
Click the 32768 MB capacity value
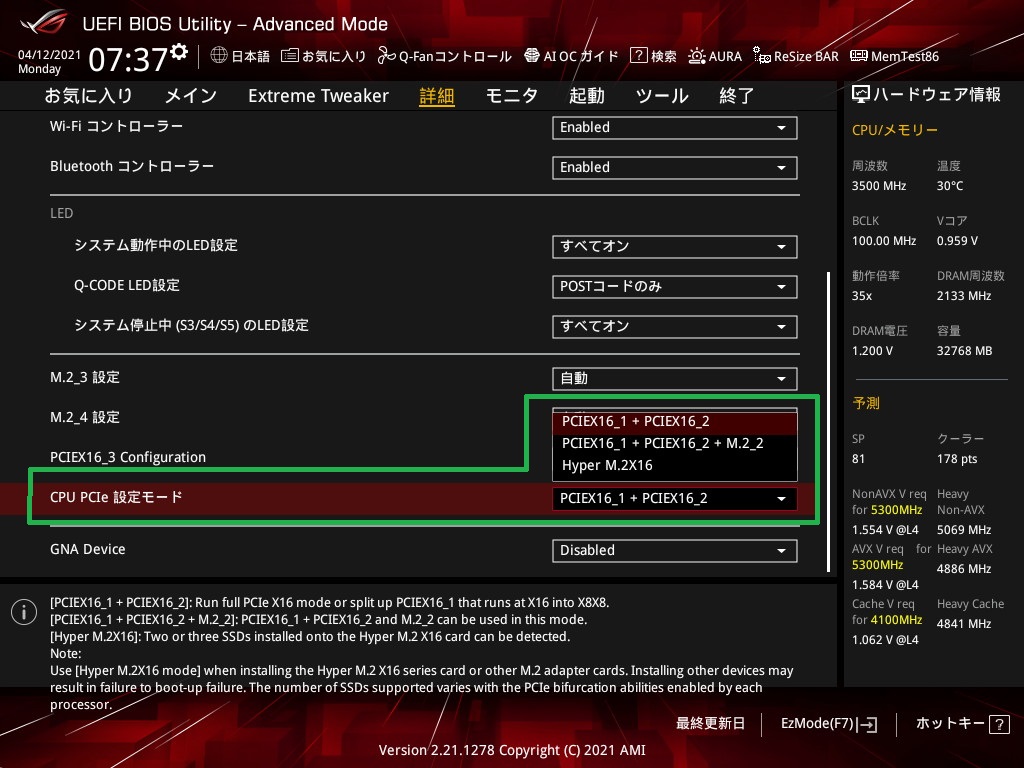tap(965, 351)
